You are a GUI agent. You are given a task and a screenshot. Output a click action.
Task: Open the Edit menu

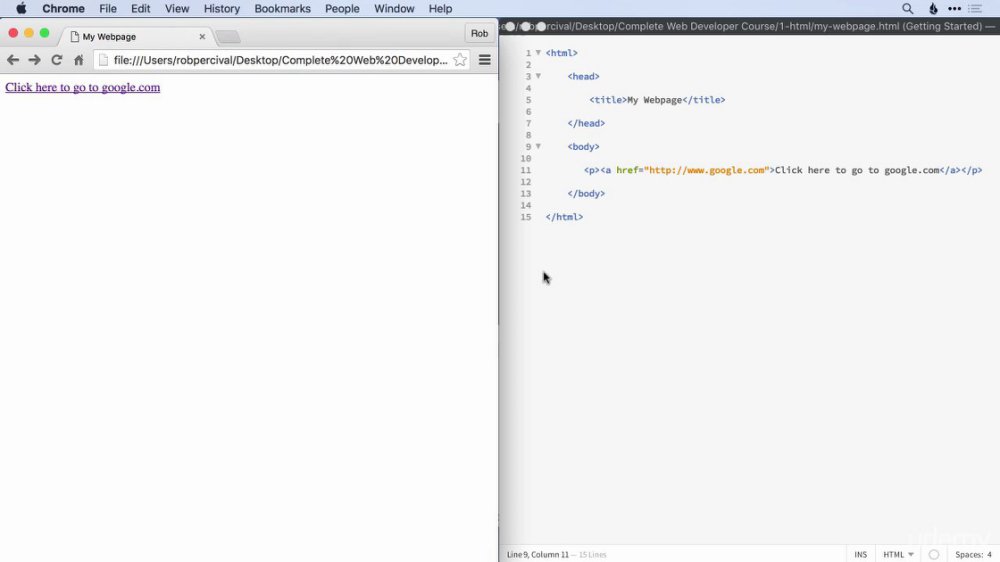click(x=140, y=9)
